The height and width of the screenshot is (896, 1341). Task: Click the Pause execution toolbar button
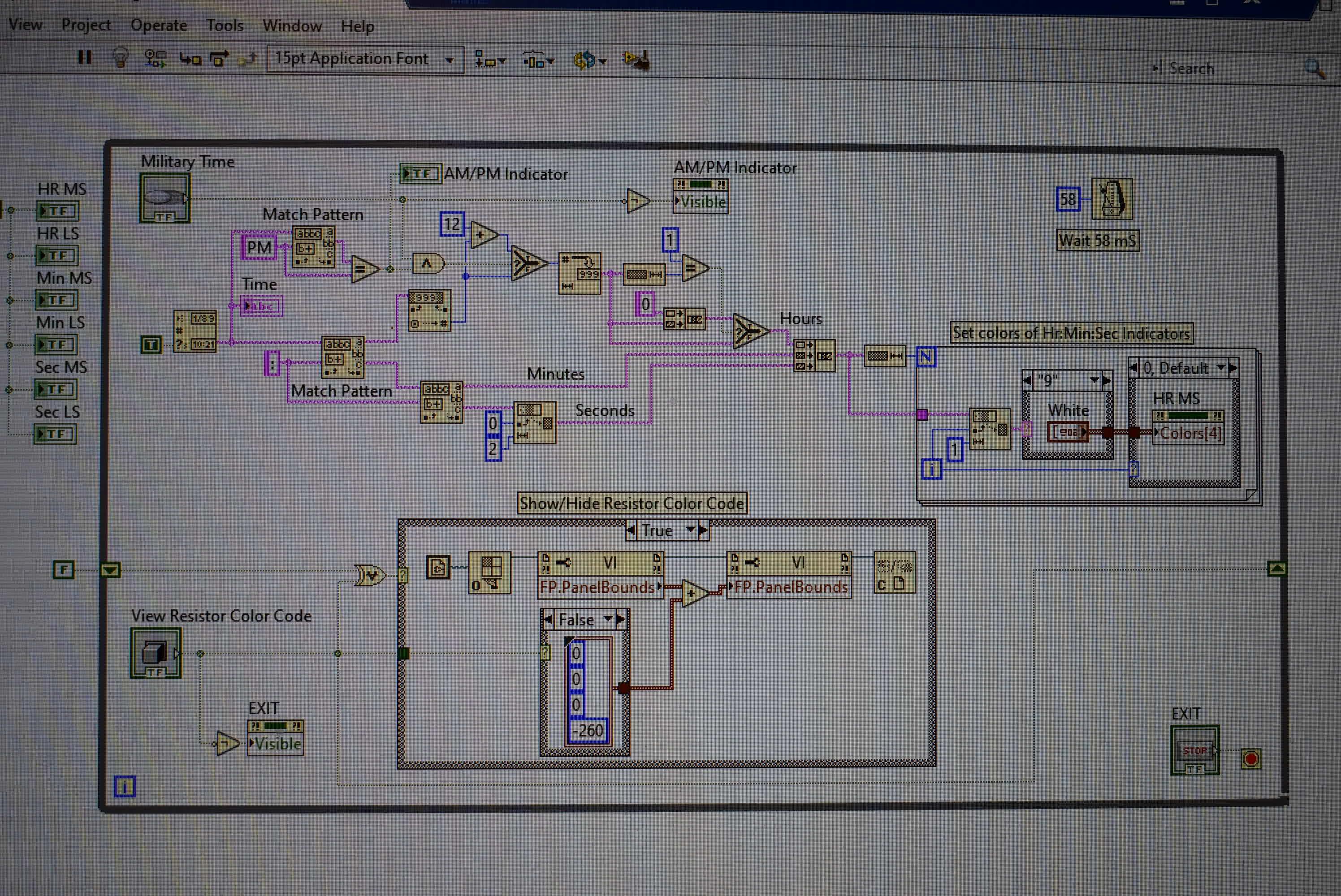point(85,58)
